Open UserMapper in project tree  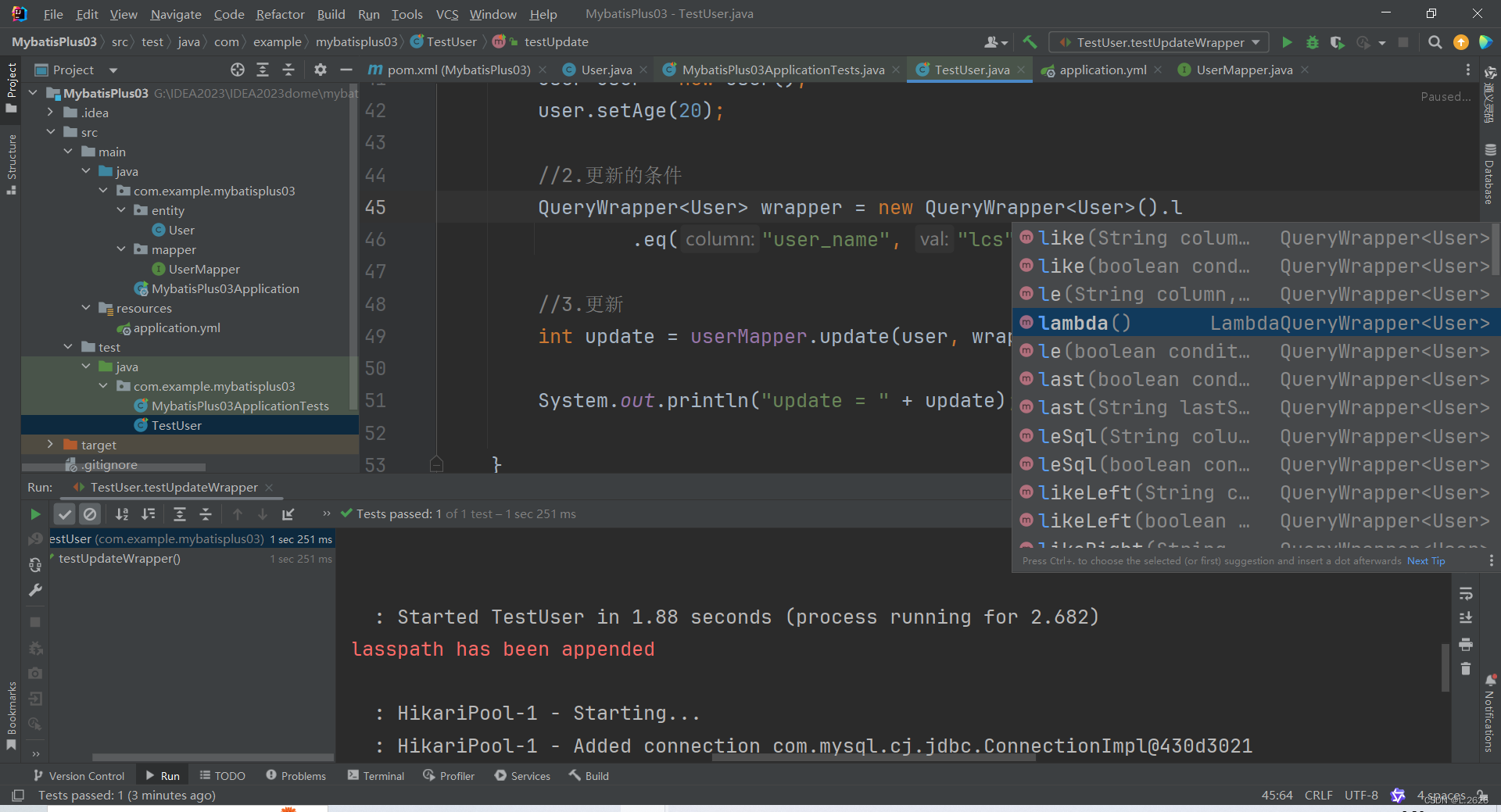pos(204,269)
